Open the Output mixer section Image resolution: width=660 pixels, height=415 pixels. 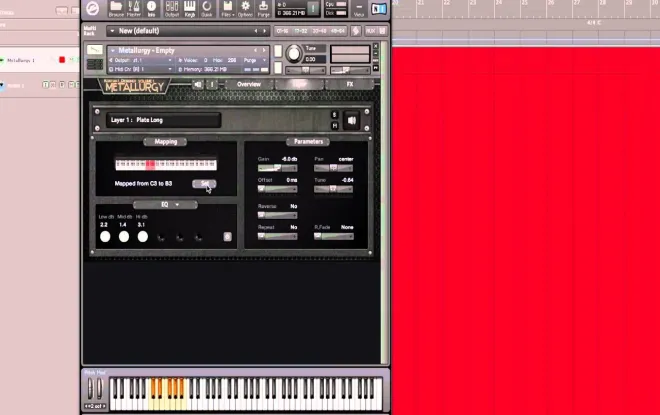(172, 9)
